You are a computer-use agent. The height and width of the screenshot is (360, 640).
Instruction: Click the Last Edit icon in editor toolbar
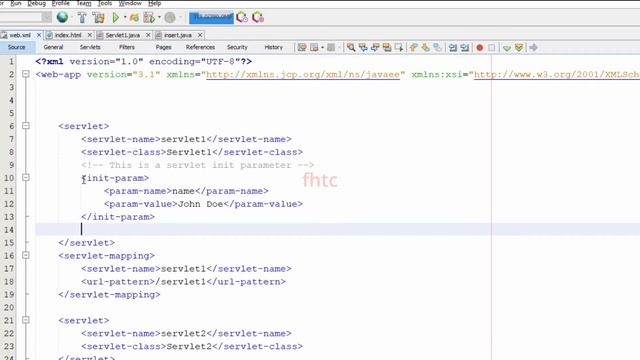(x=302, y=48)
